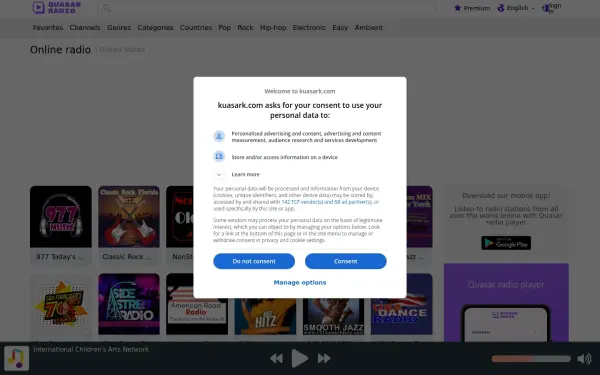The width and height of the screenshot is (600, 375).
Task: Click the Quasar Radio logo
Action: pos(57,8)
